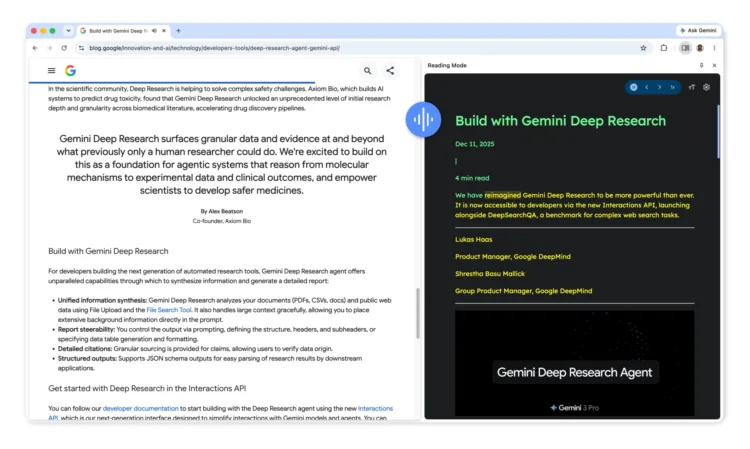
Task: Click the Ask Gemini button
Action: pyautogui.click(x=698, y=31)
